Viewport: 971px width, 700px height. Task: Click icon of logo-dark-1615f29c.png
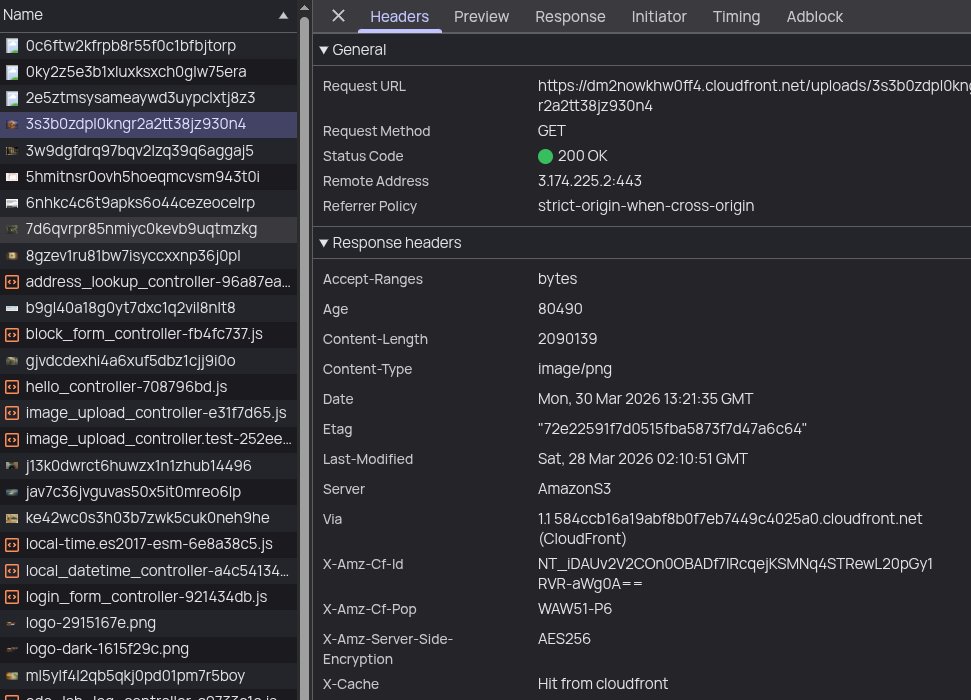12,649
